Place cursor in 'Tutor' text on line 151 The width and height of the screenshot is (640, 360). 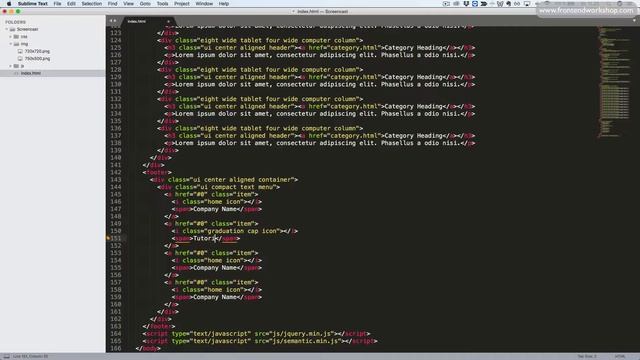pos(203,238)
